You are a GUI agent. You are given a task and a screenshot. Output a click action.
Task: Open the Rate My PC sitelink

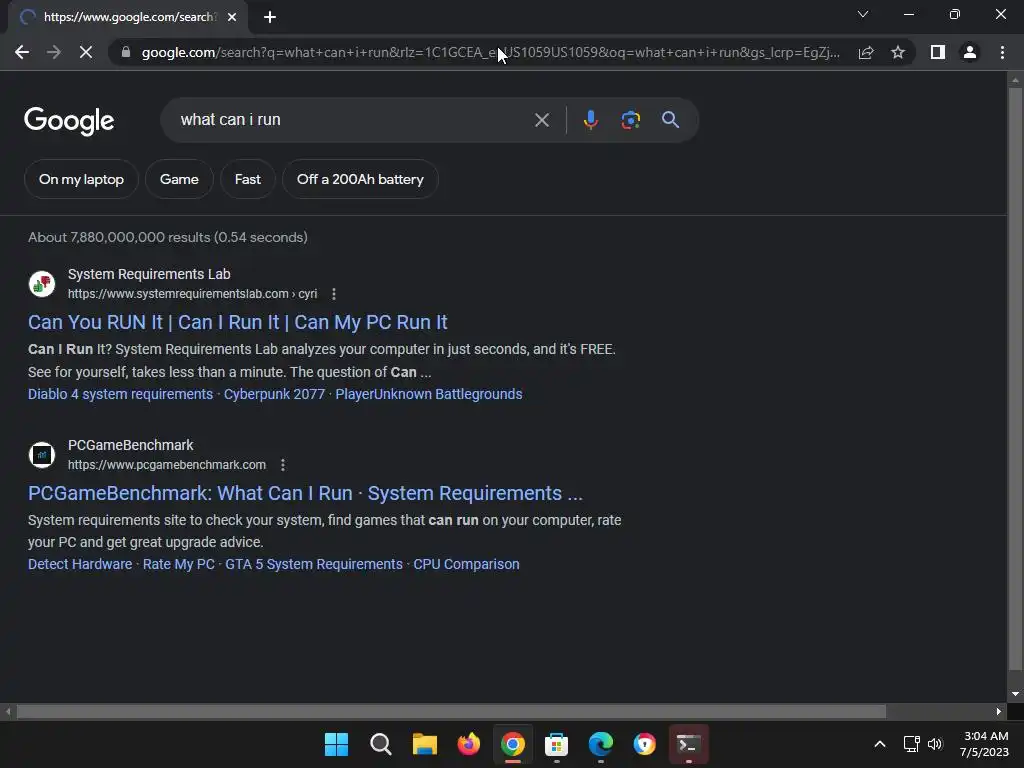tap(179, 564)
